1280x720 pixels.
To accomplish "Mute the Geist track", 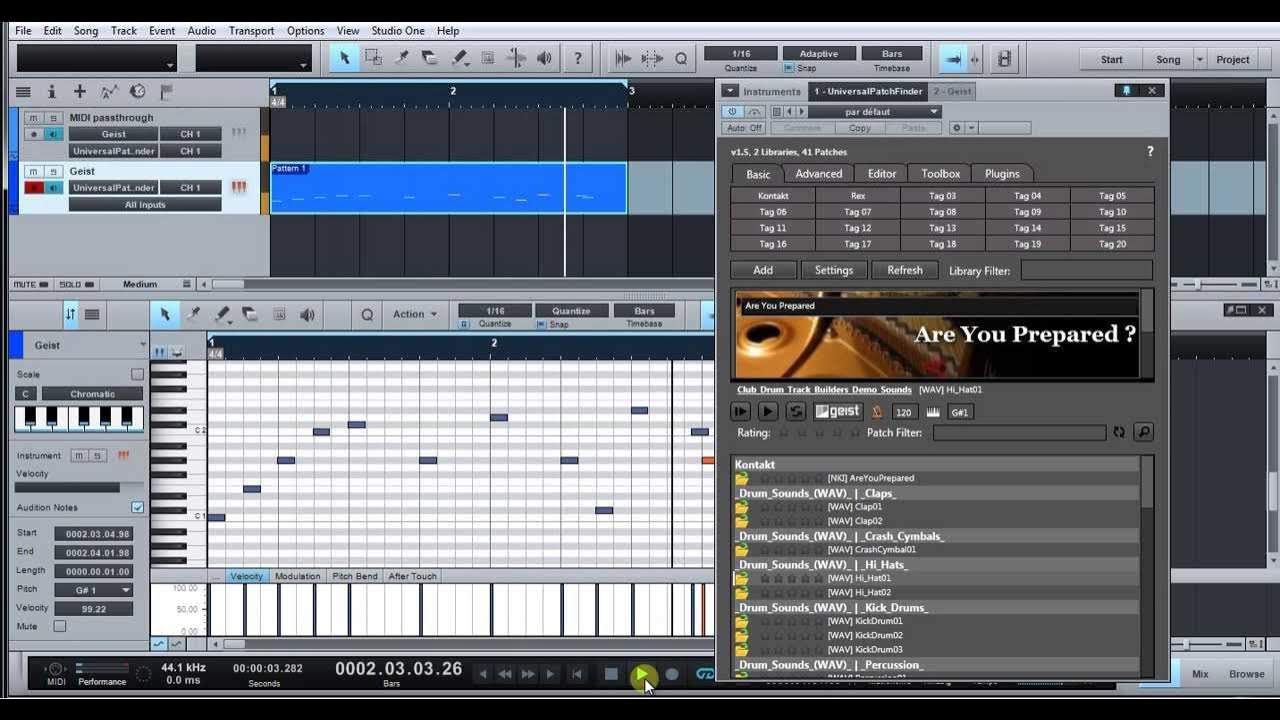I will coord(33,171).
